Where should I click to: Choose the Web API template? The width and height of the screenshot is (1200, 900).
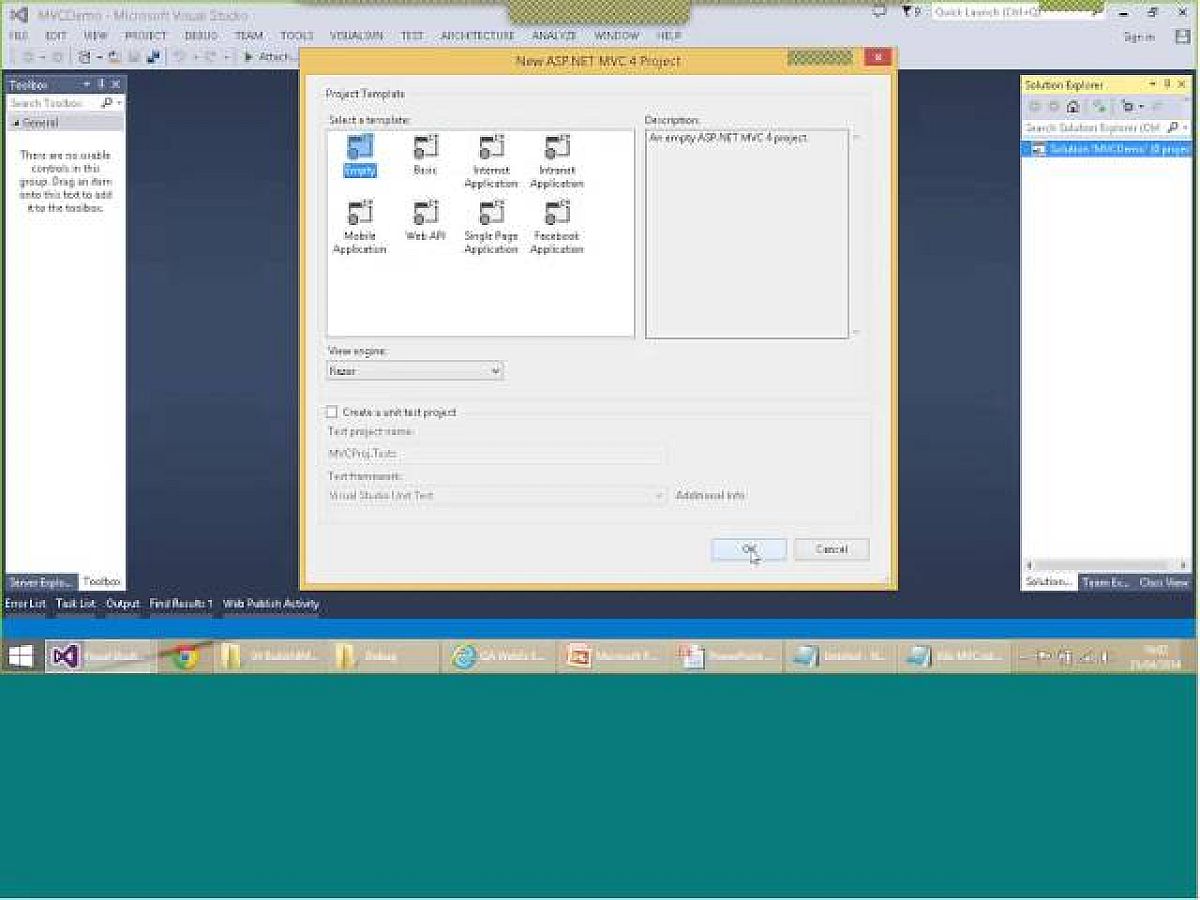point(425,213)
